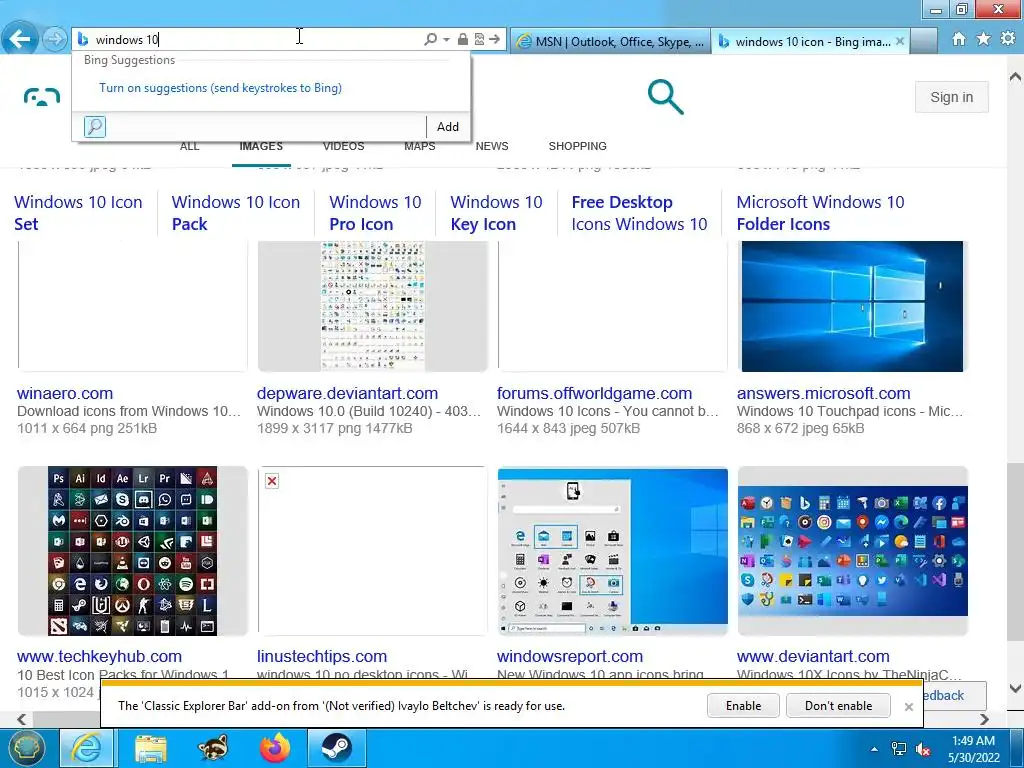Click the Go arrow in address bar
Image resolution: width=1024 pixels, height=768 pixels.
tap(494, 39)
